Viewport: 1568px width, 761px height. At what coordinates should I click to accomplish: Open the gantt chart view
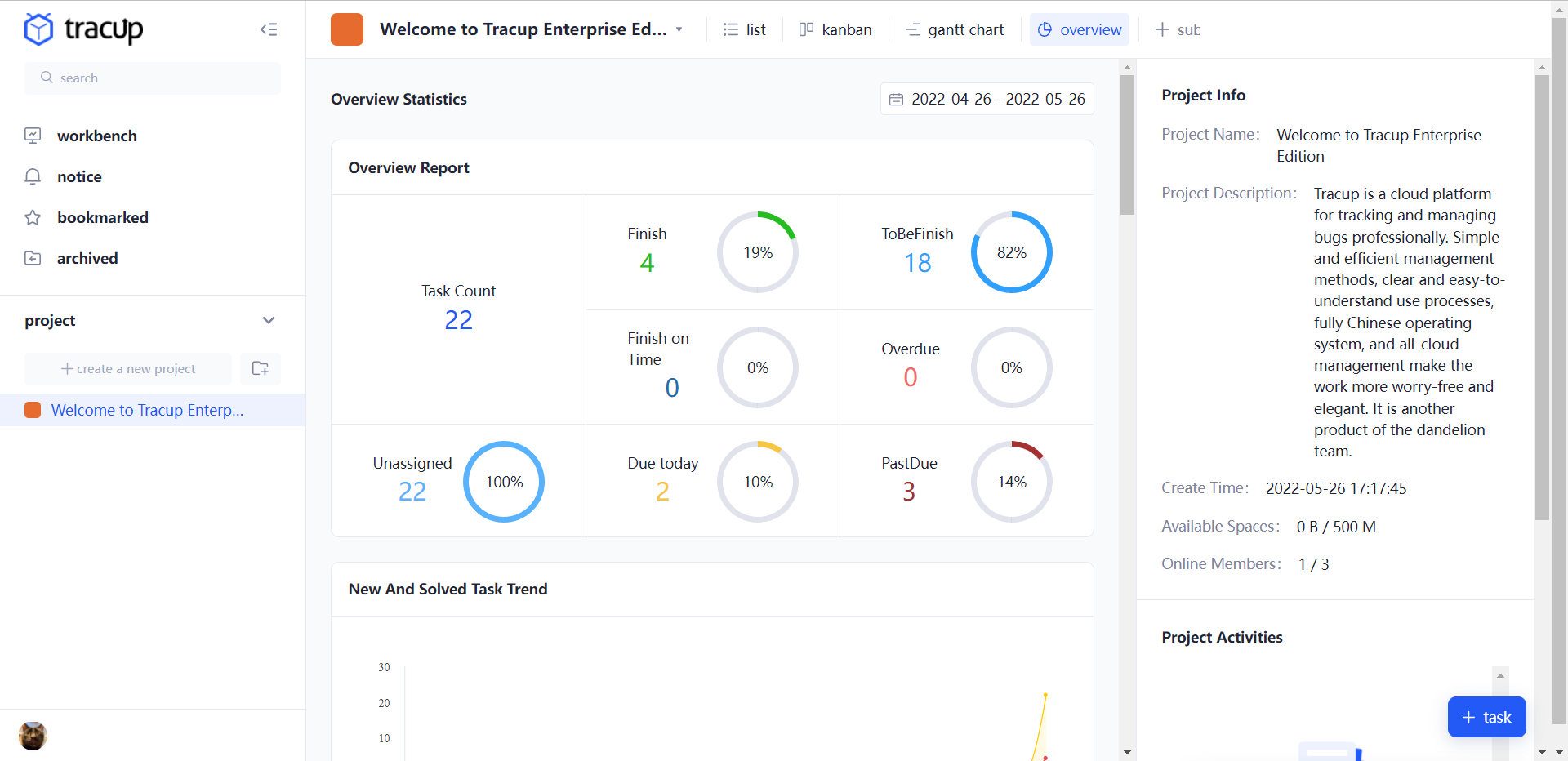pyautogui.click(x=953, y=29)
